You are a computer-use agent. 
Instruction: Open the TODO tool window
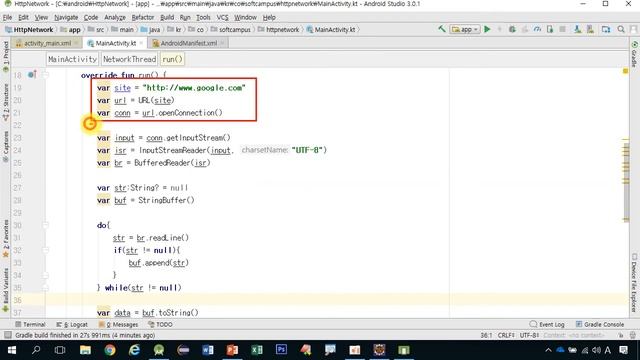click(x=160, y=324)
